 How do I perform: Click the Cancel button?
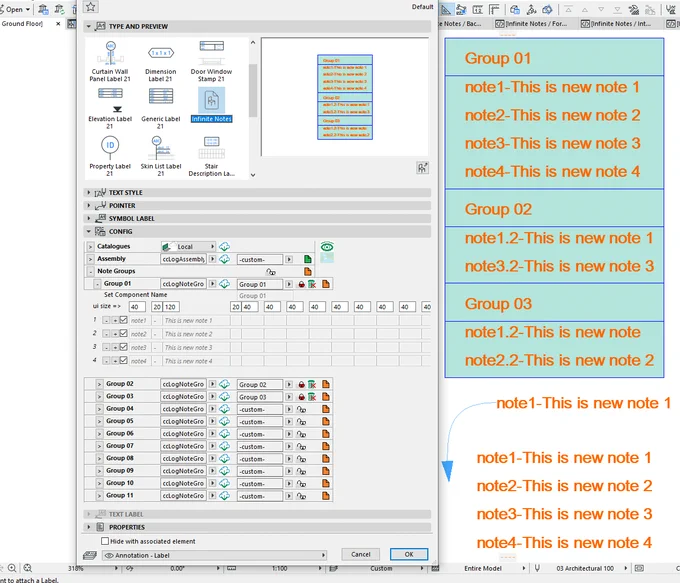click(360, 554)
